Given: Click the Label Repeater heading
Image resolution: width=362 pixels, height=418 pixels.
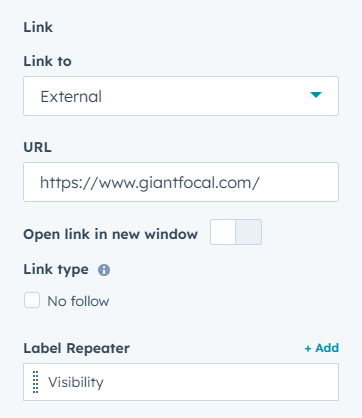Looking at the screenshot, I should coord(76,348).
